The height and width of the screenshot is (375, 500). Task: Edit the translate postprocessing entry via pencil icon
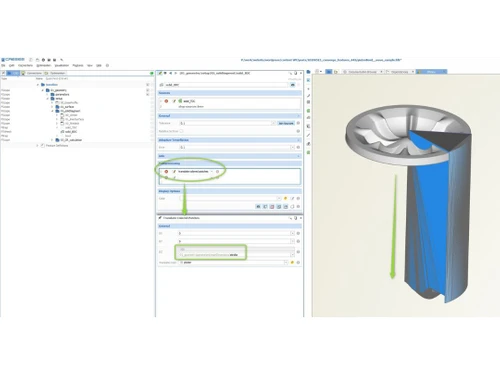174,172
